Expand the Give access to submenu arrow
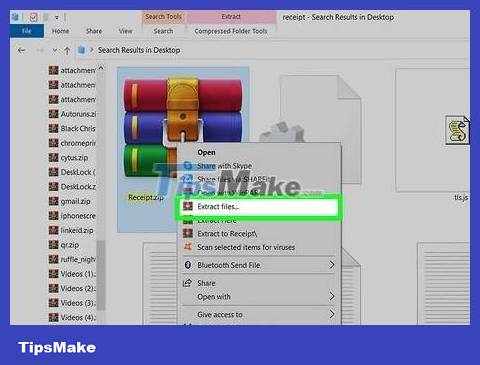480x365 pixels. pyautogui.click(x=332, y=314)
